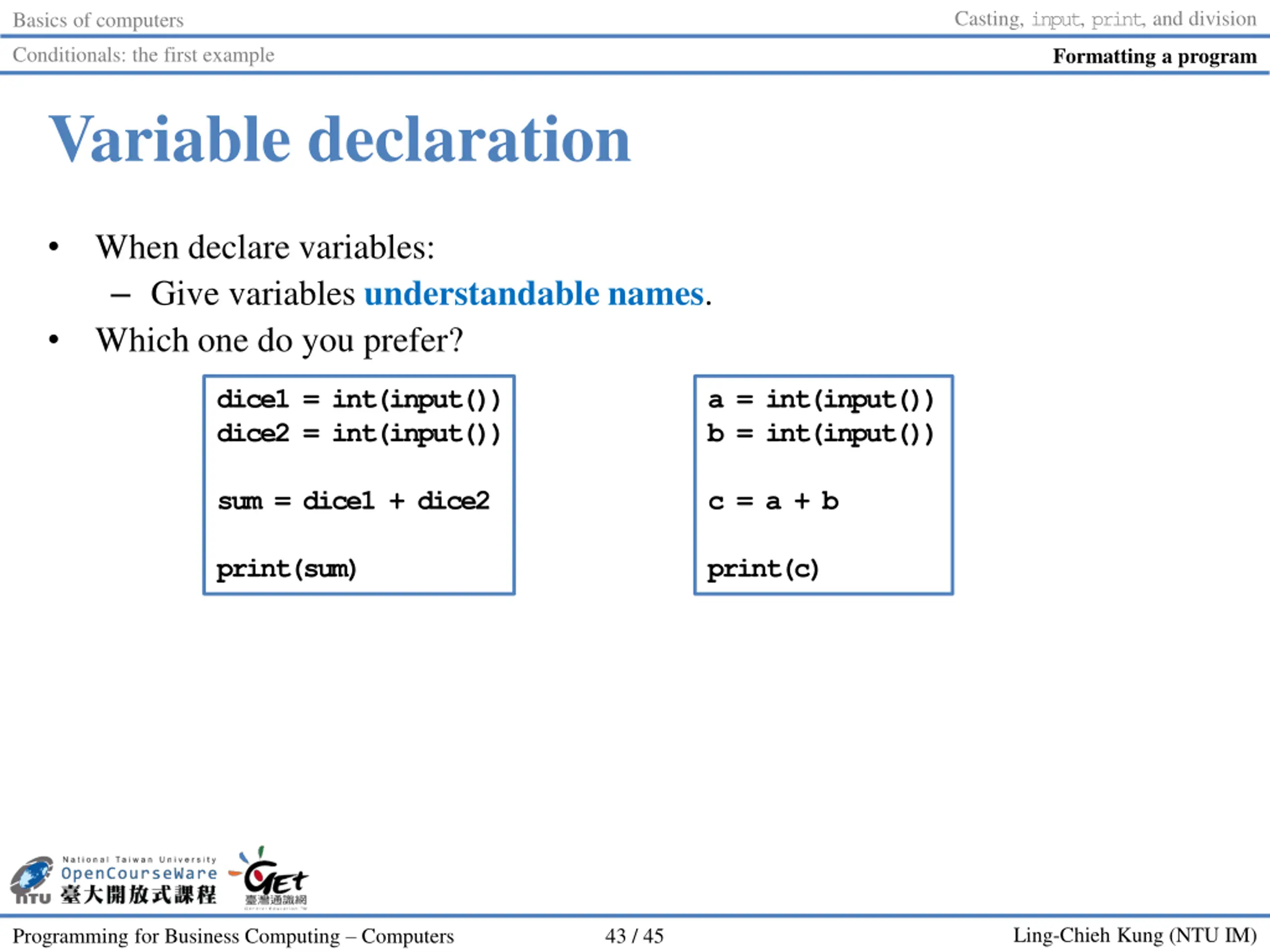Image resolution: width=1270 pixels, height=952 pixels.
Task: Click the 'c = a + b' line
Action: pyautogui.click(x=772, y=501)
